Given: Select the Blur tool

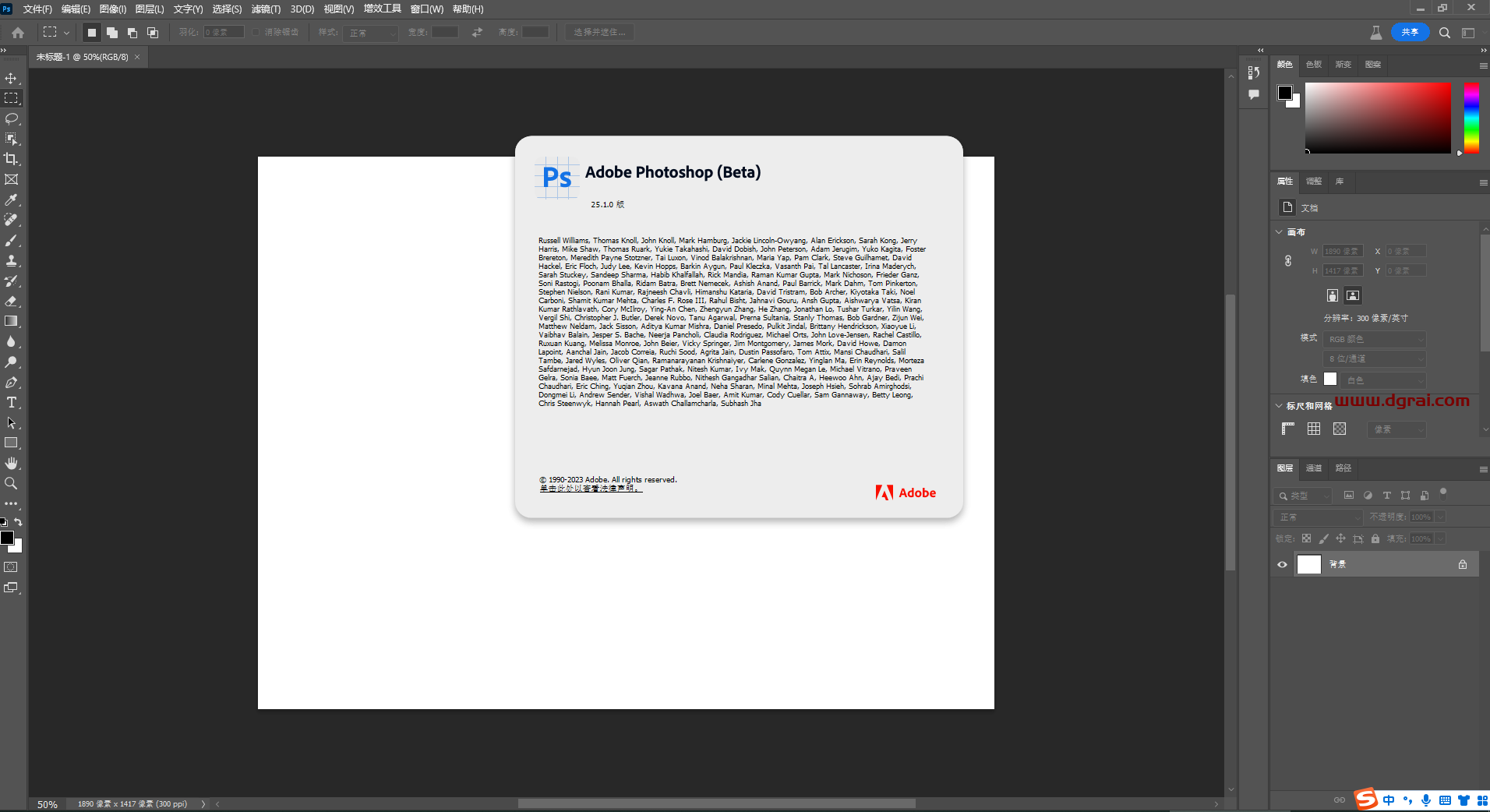Looking at the screenshot, I should (11, 342).
